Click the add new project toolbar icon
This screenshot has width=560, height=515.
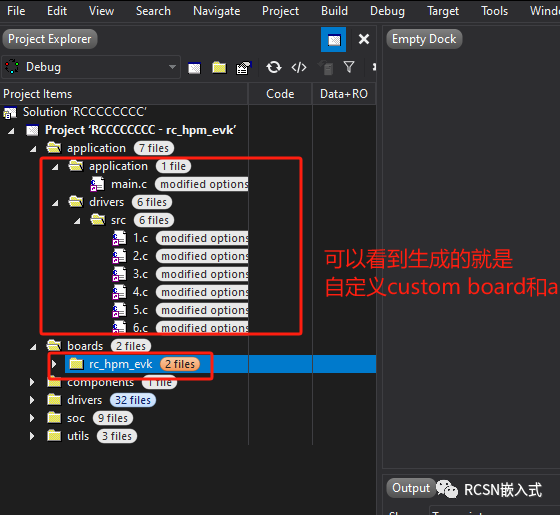coord(194,68)
